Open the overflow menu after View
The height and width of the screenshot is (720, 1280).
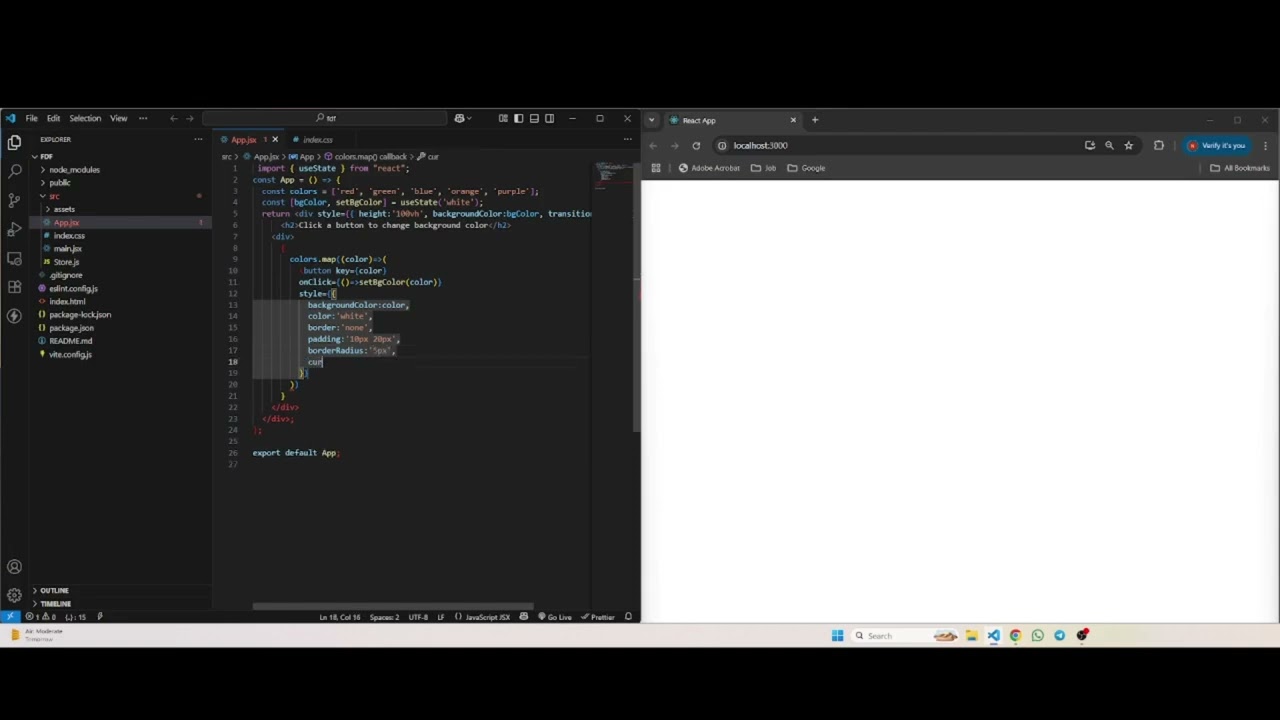(143, 118)
